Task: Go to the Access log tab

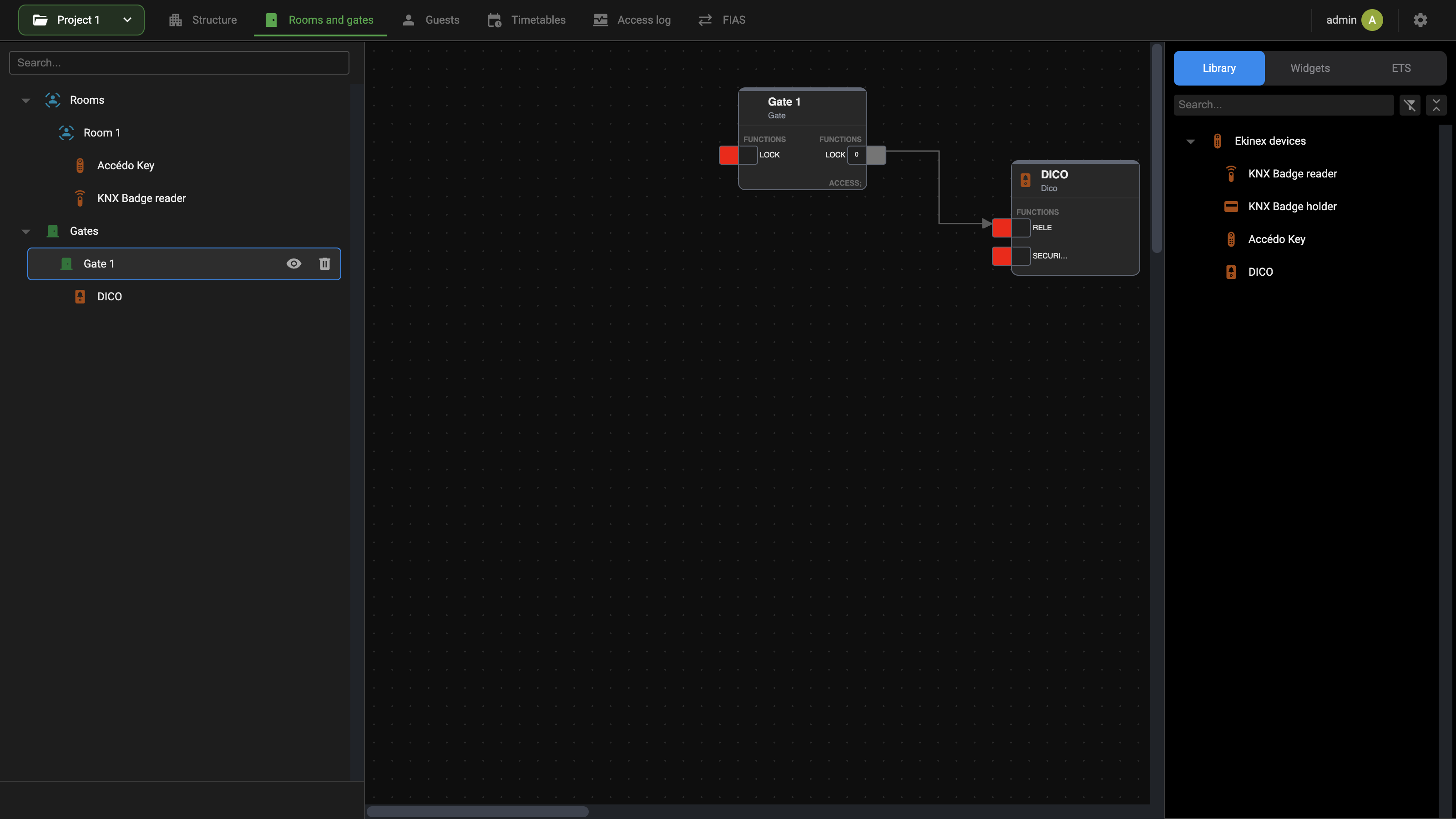Action: click(632, 20)
